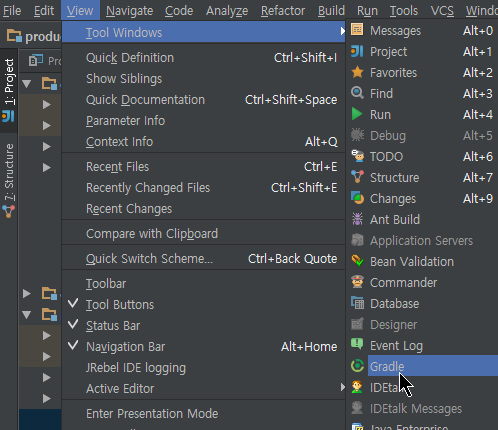The width and height of the screenshot is (498, 430).
Task: Click the IDEtalk person icon
Action: (357, 387)
